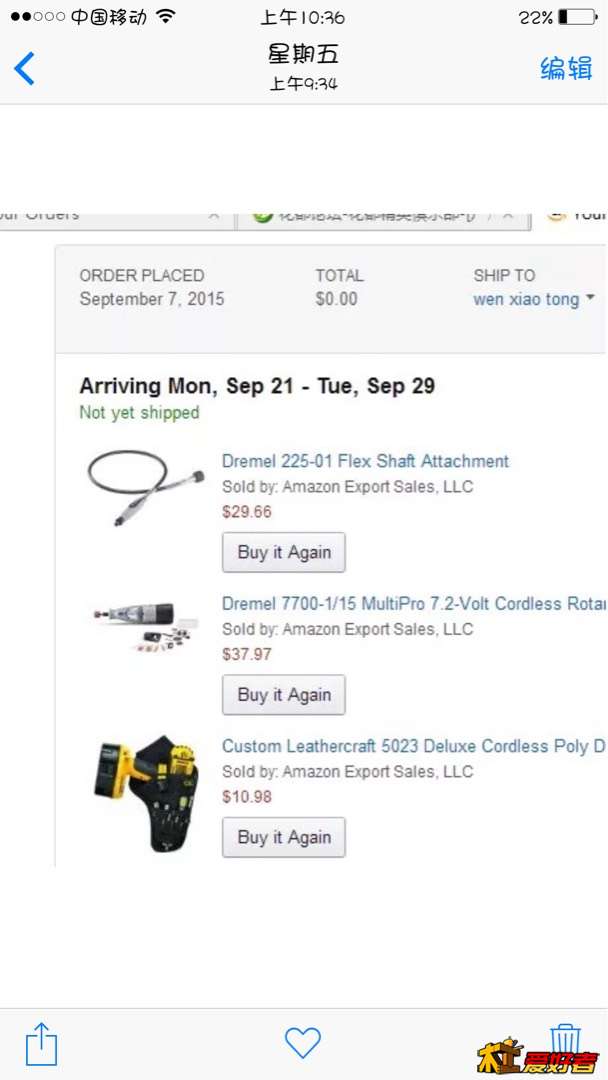Click the flex shaft product thumbnail
Image resolution: width=608 pixels, height=1080 pixels.
pos(146,488)
